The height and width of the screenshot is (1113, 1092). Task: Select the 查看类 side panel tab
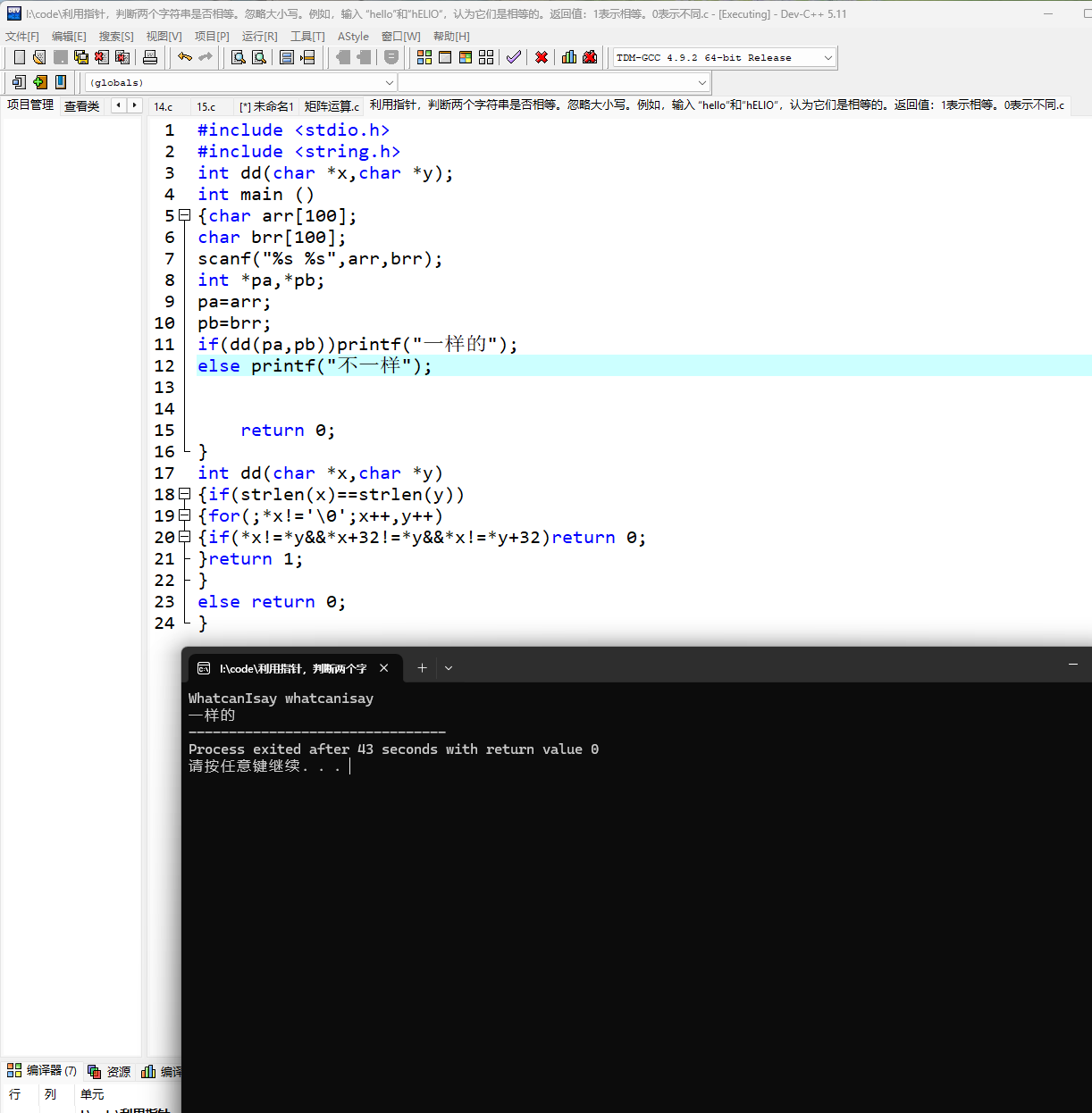tap(81, 106)
